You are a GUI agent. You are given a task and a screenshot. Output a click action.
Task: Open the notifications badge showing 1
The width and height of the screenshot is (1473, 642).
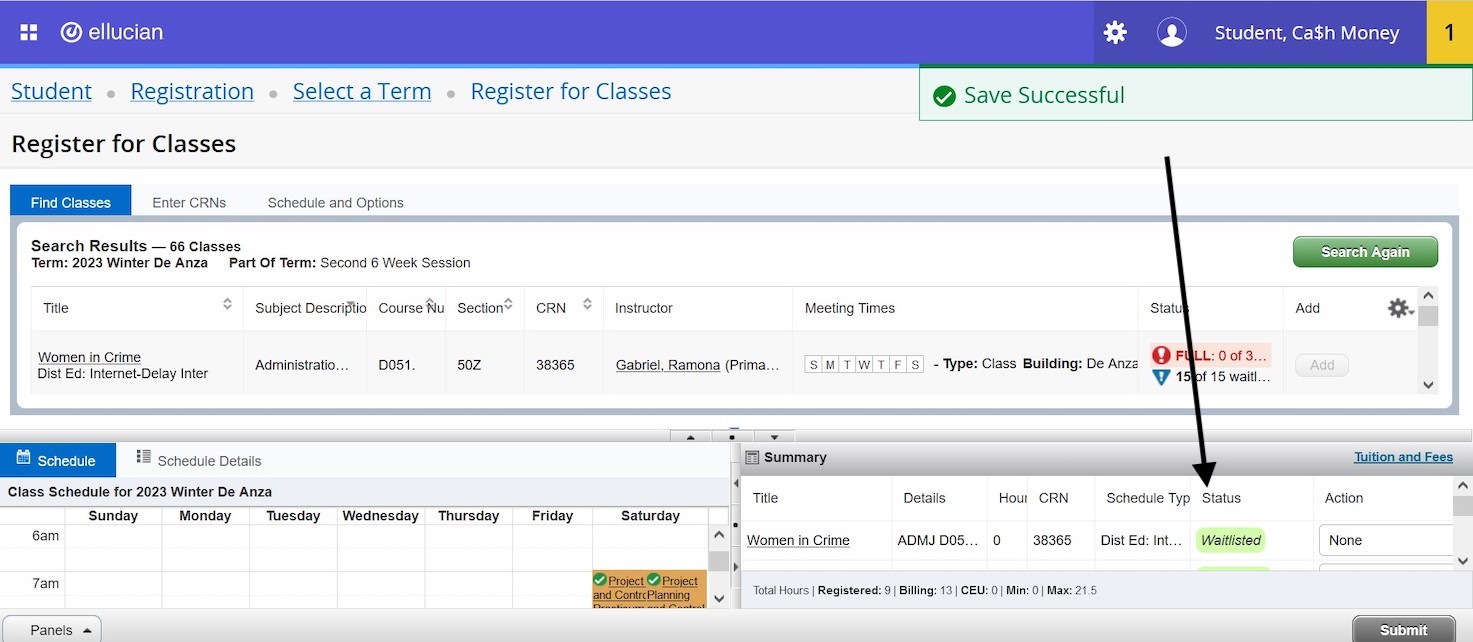1449,32
